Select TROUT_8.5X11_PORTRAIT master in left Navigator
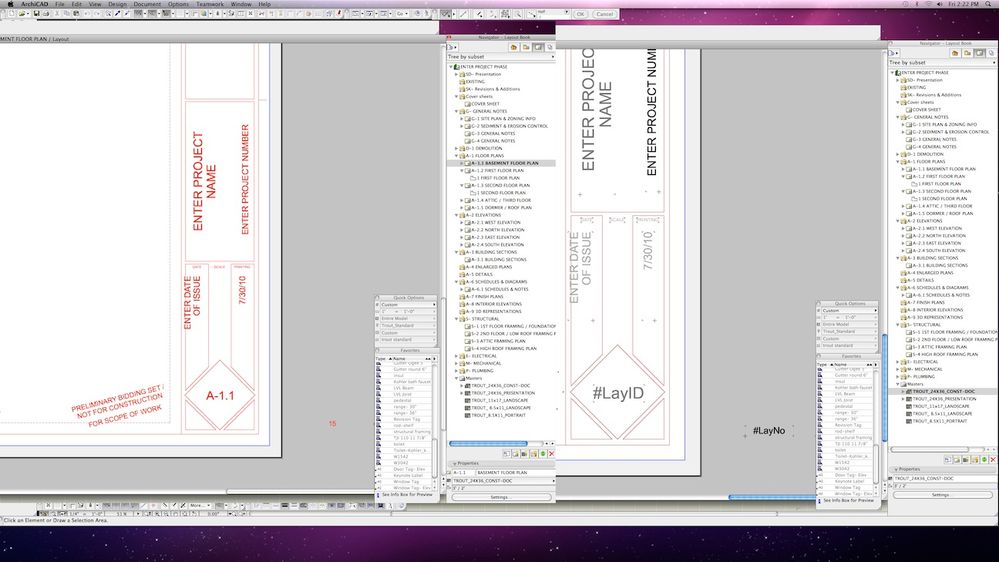The width and height of the screenshot is (999, 562). (x=498, y=415)
